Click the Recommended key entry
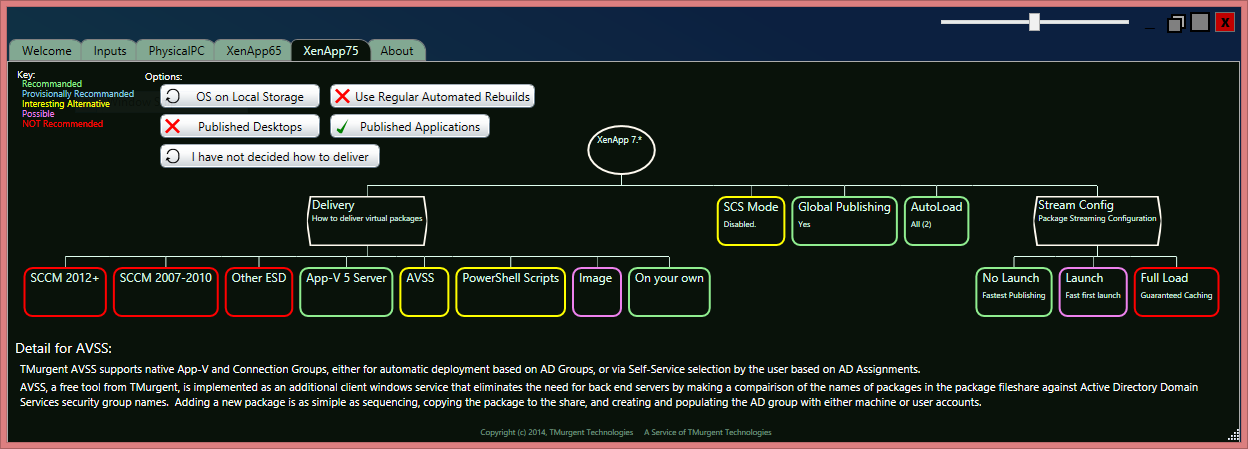 [52, 84]
